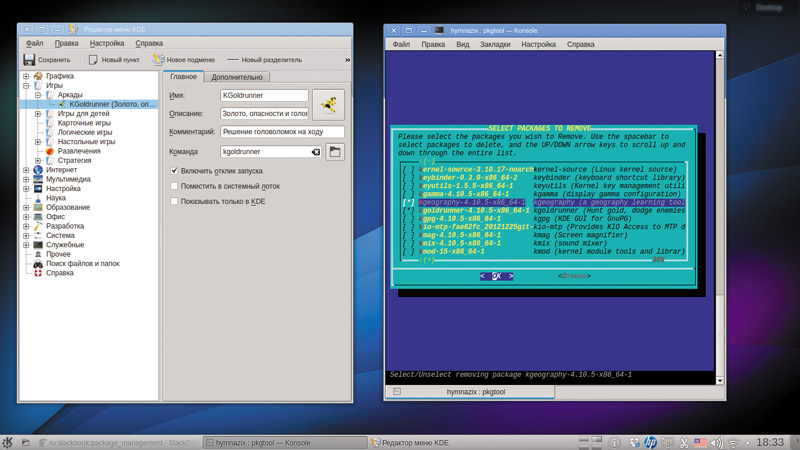Toggle Поместить в системный лоток checkbox

click(x=174, y=186)
